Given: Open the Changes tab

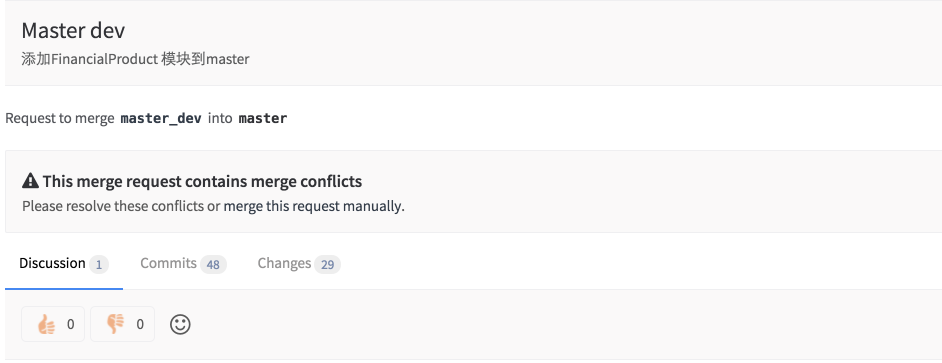Looking at the screenshot, I should (299, 264).
